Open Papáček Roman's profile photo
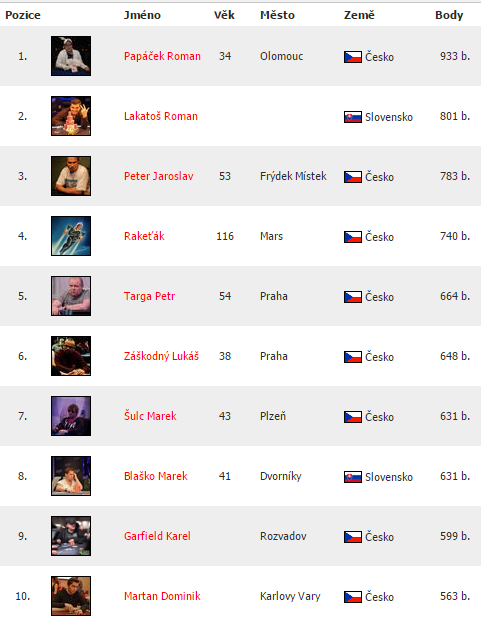Image resolution: width=481 pixels, height=621 pixels. point(71,56)
